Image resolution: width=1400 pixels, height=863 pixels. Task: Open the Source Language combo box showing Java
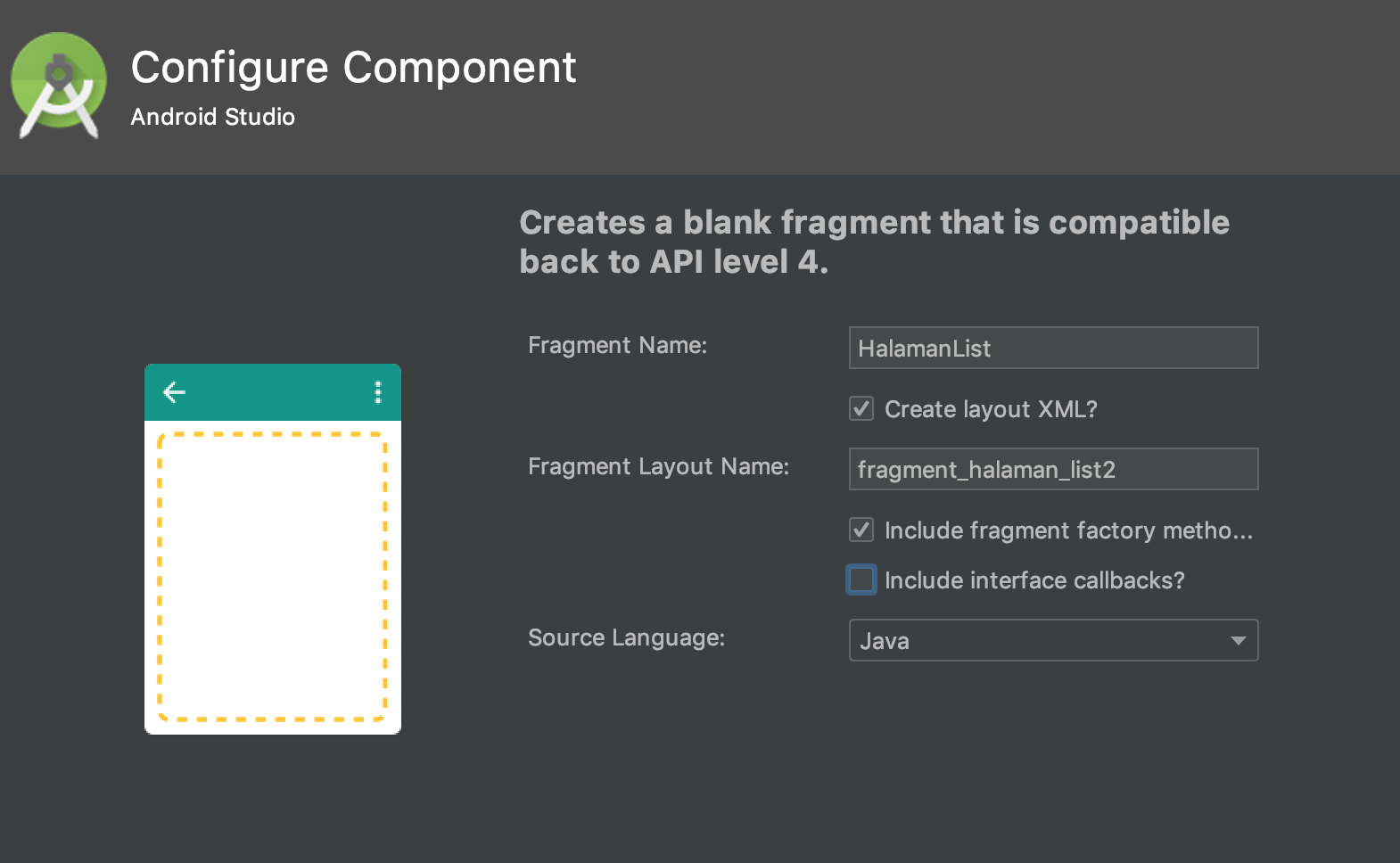[x=1034, y=640]
